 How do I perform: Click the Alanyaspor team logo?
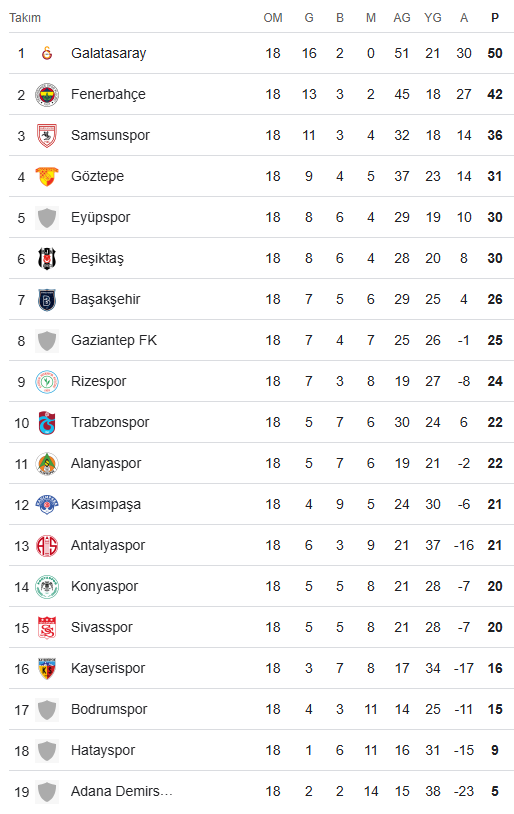click(47, 464)
